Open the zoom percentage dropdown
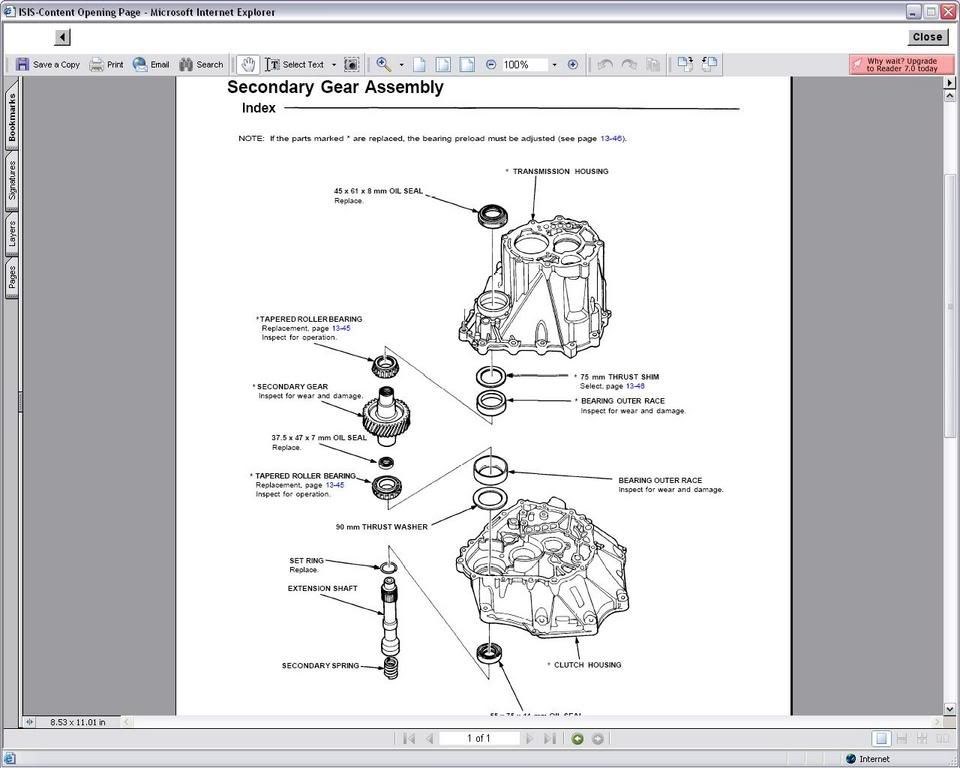This screenshot has height=768, width=960. 554,64
